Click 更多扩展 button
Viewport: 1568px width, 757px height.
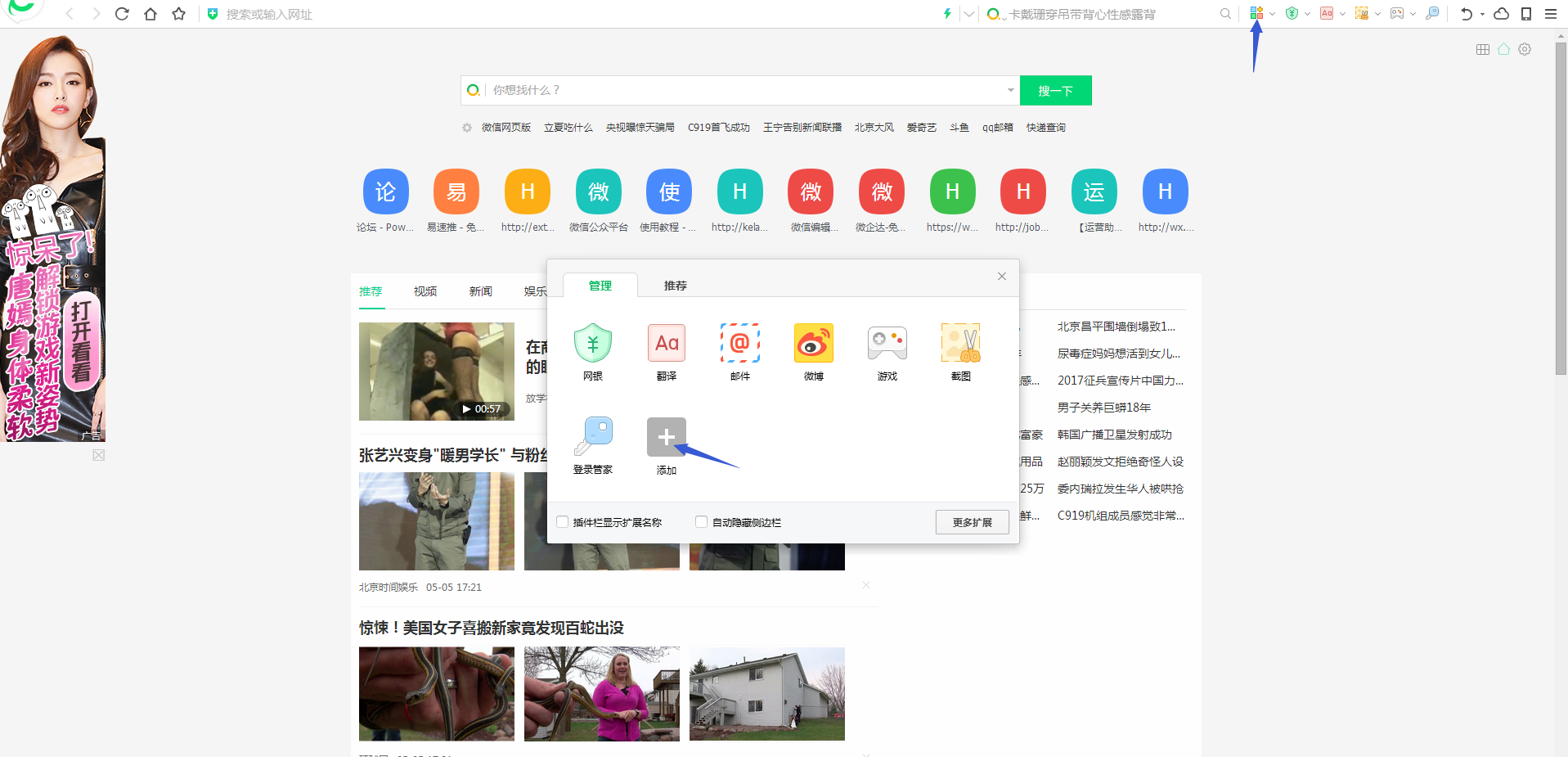tap(973, 522)
